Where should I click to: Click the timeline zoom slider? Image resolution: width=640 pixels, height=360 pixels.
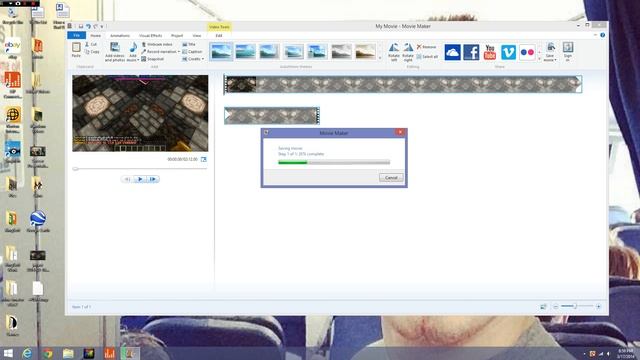click(x=574, y=306)
